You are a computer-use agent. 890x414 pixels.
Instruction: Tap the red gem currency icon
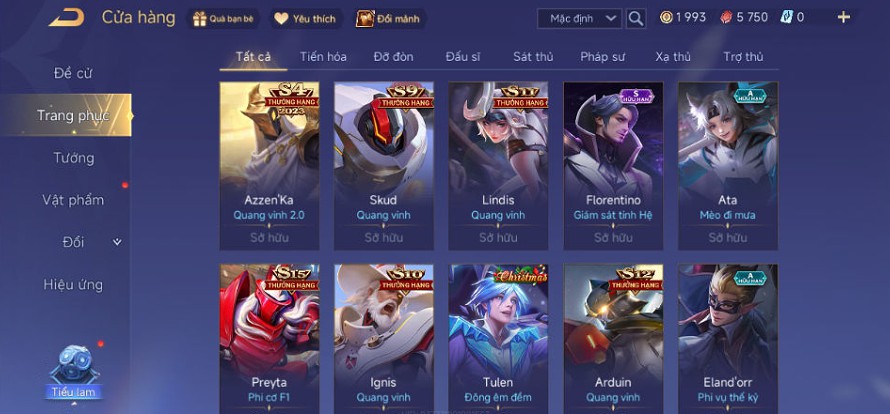[727, 18]
